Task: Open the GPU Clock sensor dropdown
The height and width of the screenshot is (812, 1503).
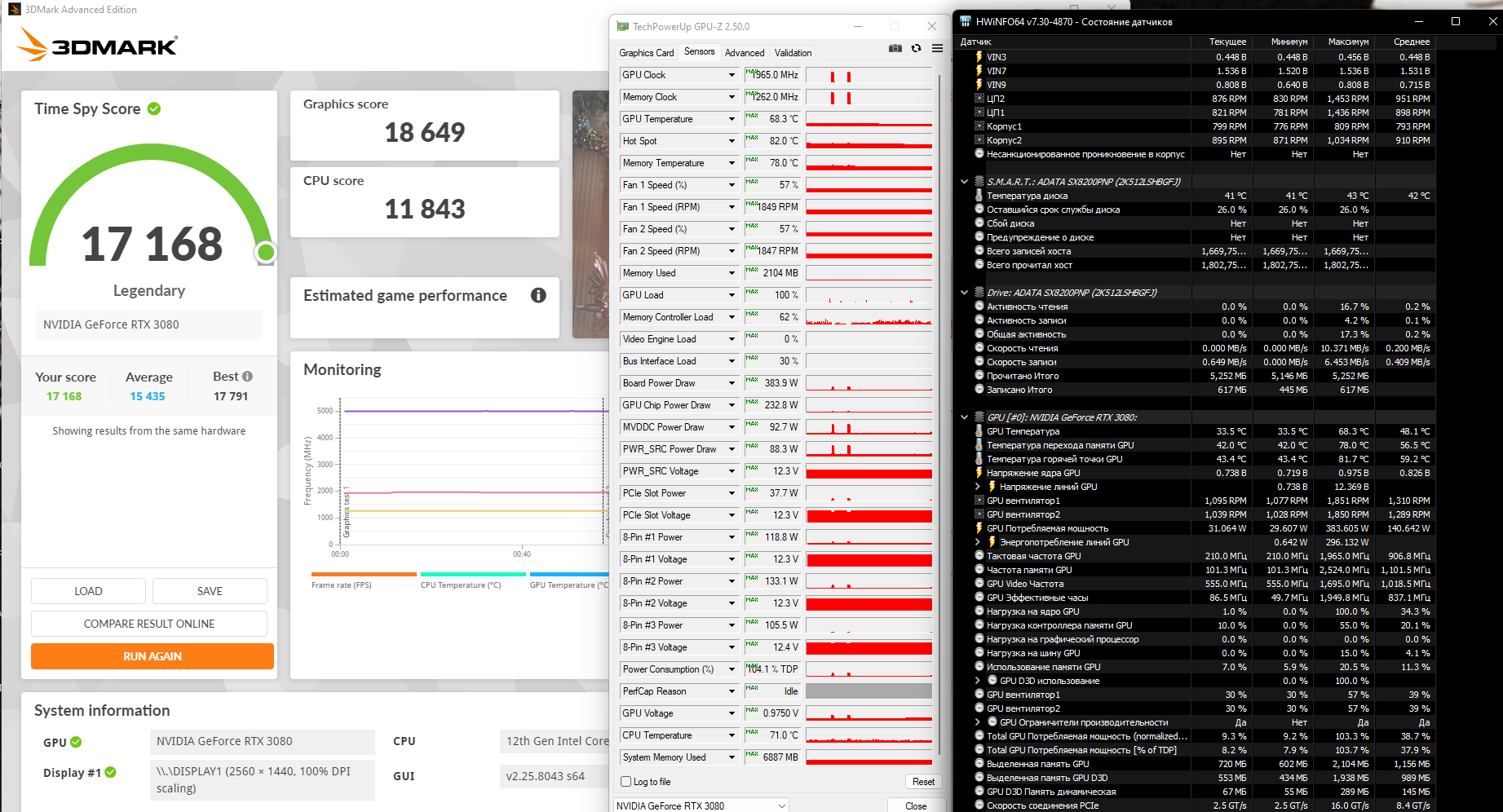Action: pyautogui.click(x=732, y=75)
